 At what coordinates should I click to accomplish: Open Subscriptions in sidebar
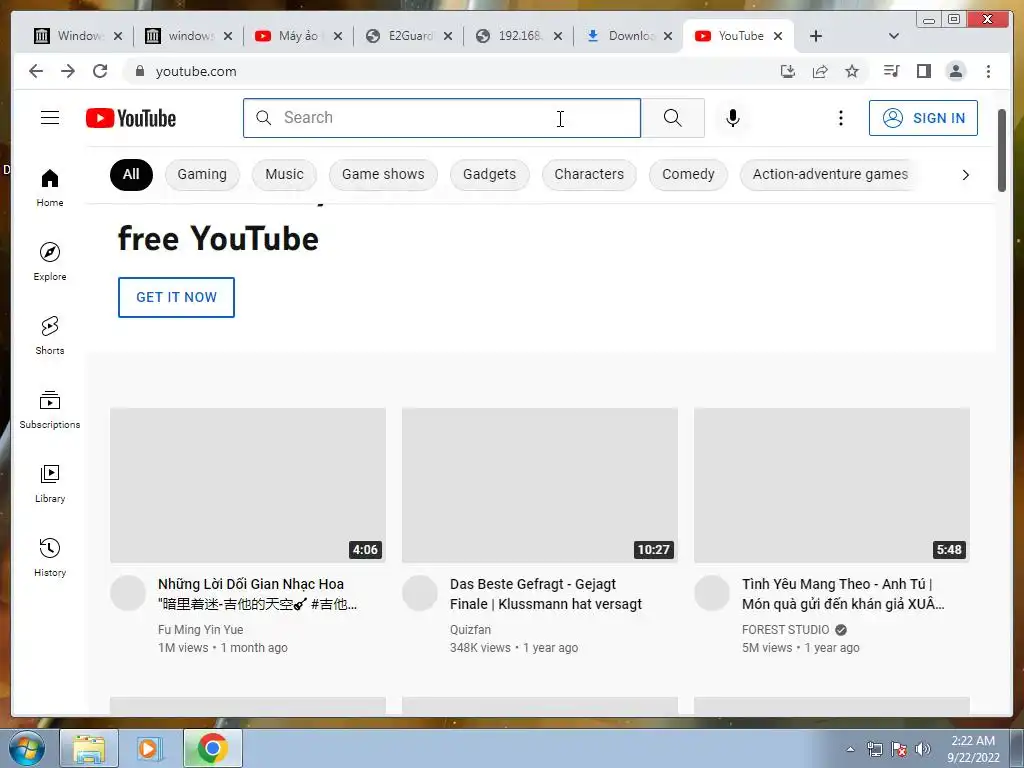50,409
